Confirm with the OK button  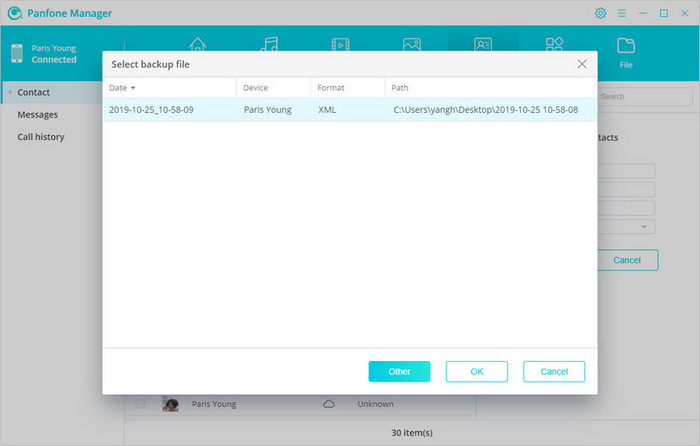point(476,371)
